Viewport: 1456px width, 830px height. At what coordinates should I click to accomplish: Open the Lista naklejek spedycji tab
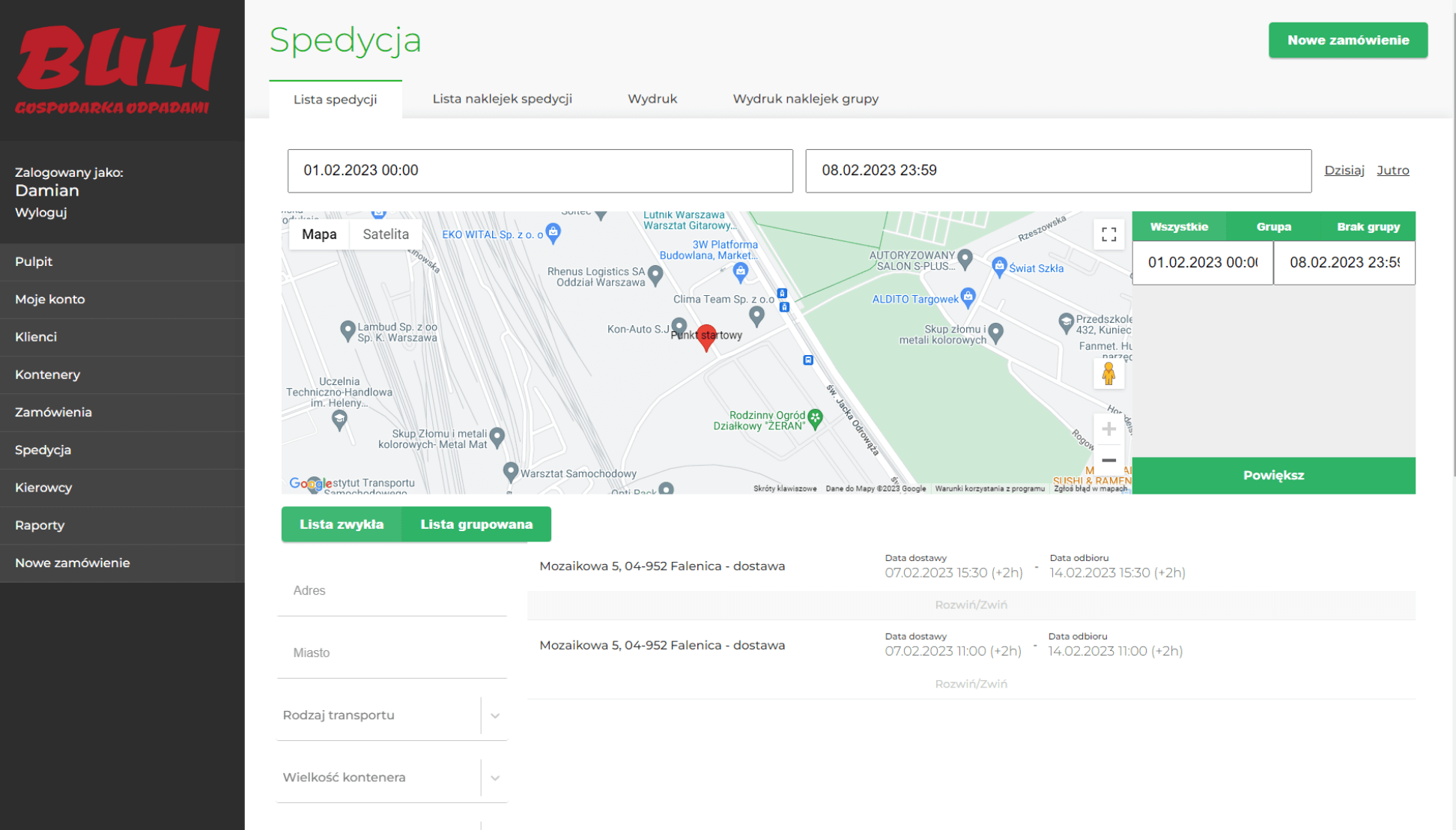(502, 99)
